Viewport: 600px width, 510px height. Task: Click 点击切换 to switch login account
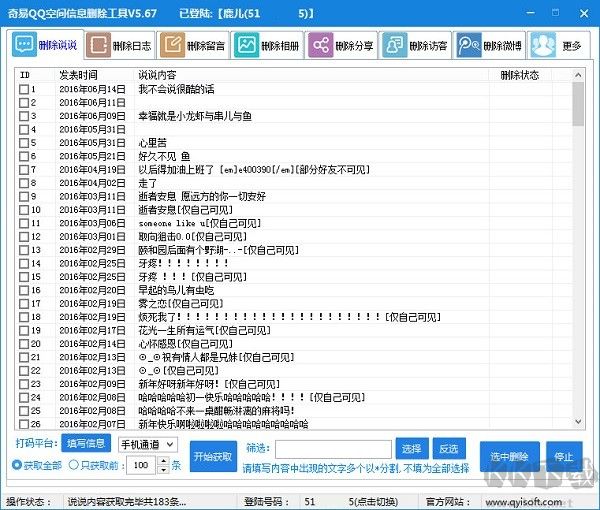tap(375, 502)
